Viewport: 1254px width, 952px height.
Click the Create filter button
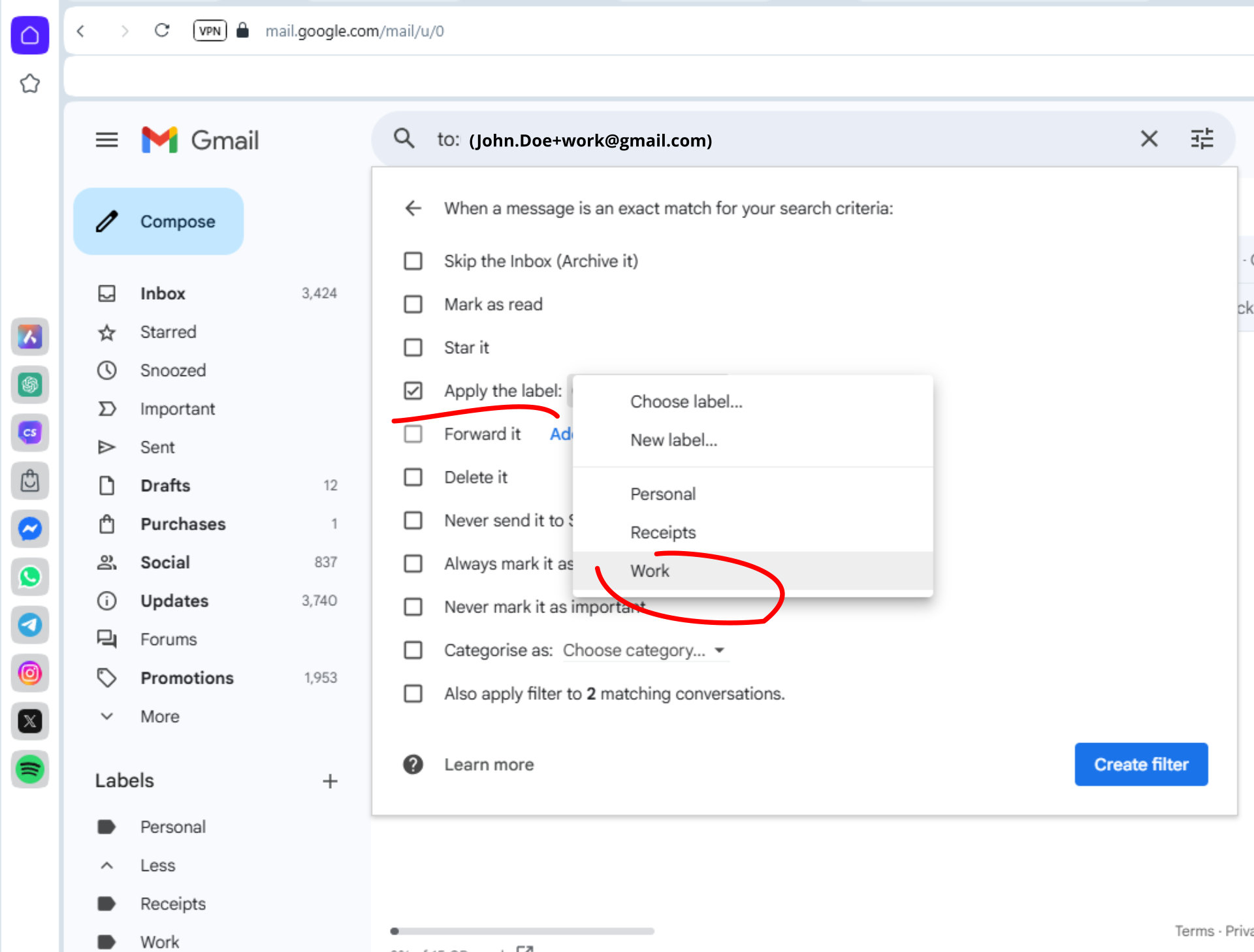pos(1140,764)
